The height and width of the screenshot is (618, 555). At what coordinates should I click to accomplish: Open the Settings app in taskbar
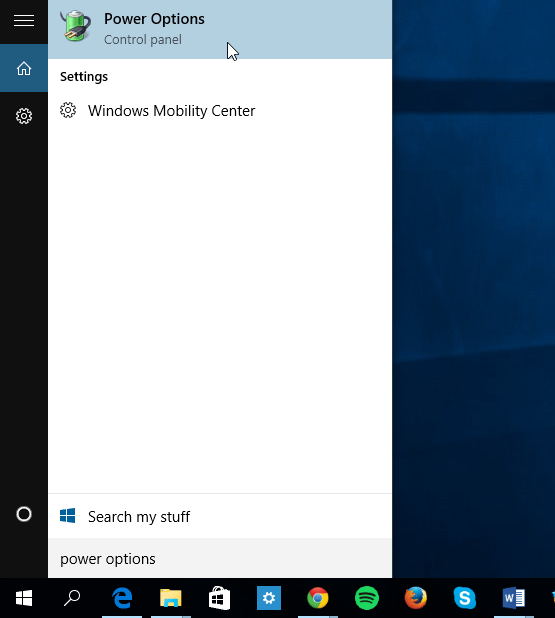(269, 598)
